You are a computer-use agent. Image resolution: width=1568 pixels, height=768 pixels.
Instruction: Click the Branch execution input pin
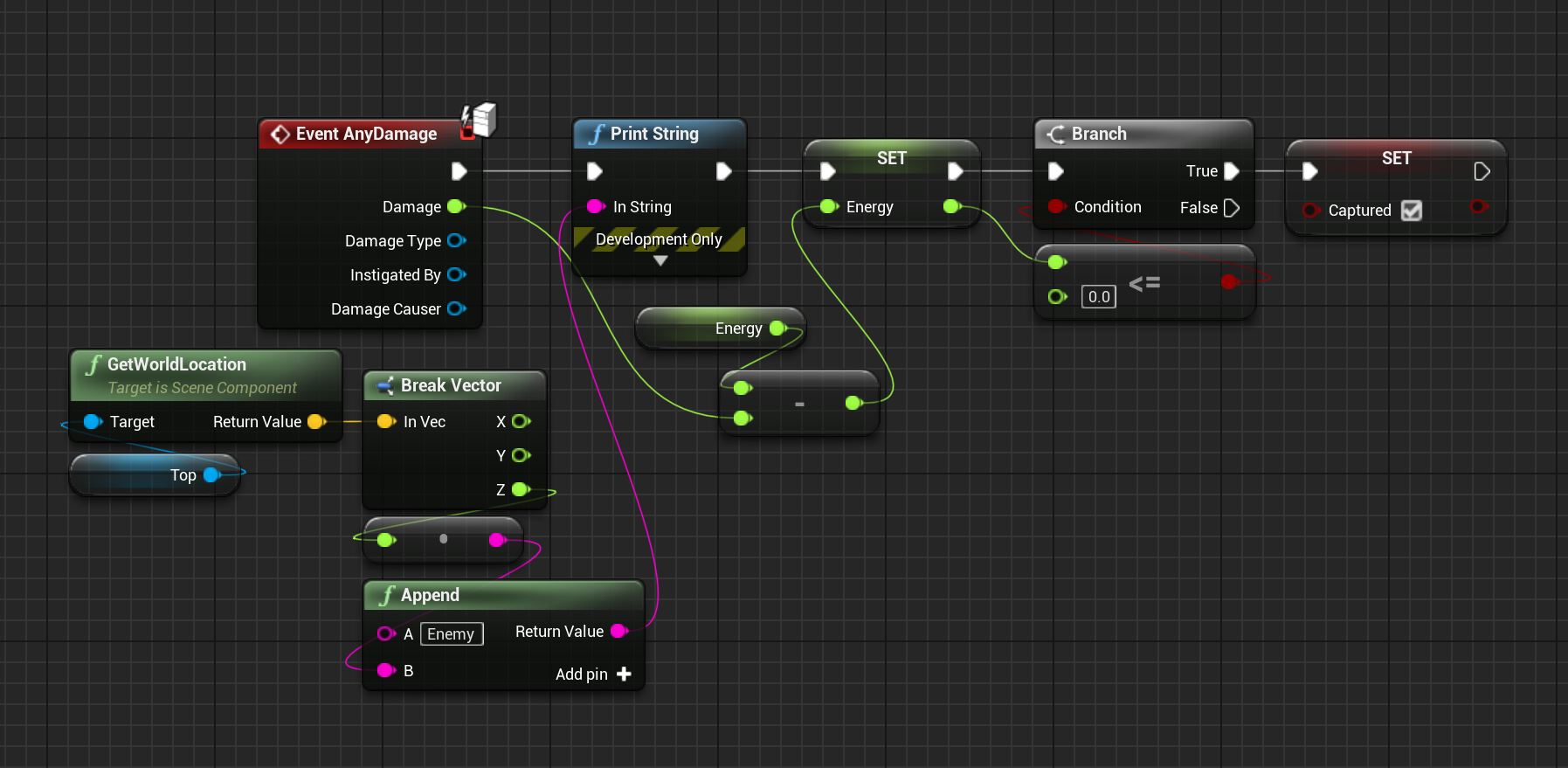click(x=1055, y=171)
